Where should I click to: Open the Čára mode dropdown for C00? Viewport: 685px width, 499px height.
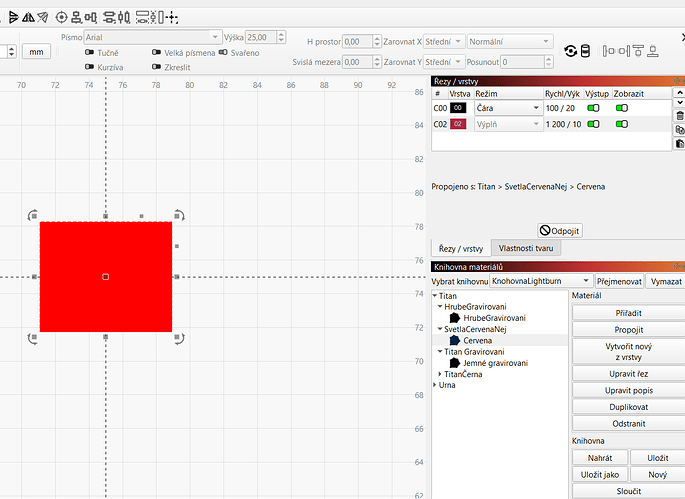(x=507, y=107)
